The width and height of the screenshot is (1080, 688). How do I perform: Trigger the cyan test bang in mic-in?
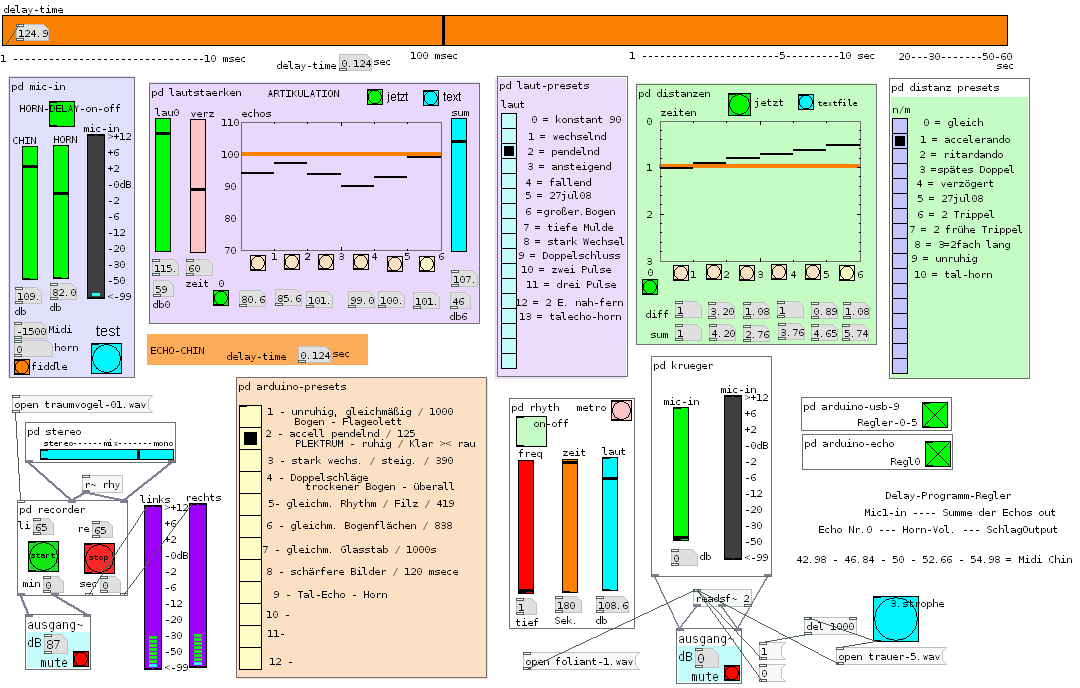[x=106, y=358]
